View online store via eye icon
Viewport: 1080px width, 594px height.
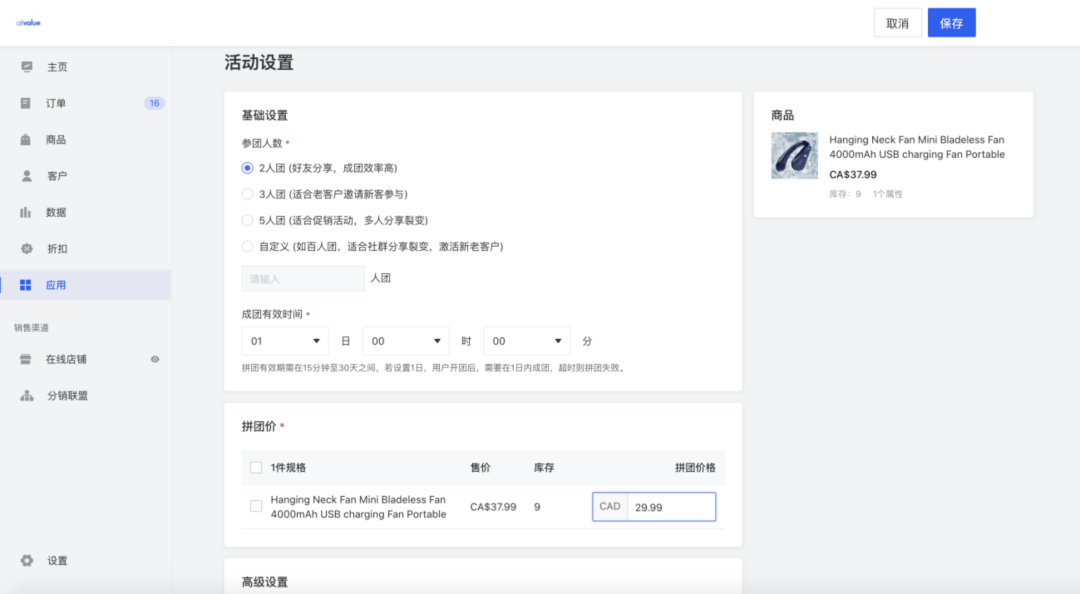coord(155,359)
